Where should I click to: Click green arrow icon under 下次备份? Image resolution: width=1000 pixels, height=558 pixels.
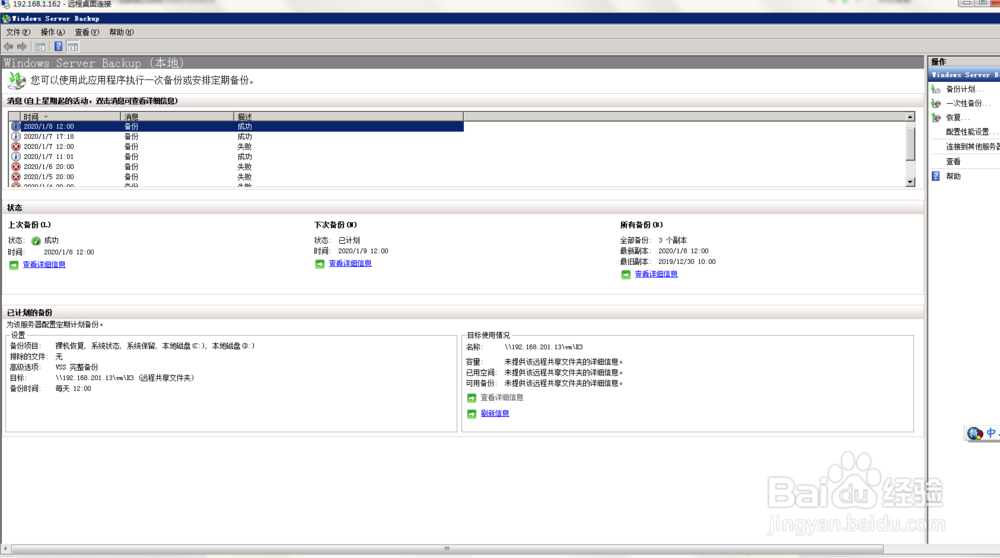320,263
